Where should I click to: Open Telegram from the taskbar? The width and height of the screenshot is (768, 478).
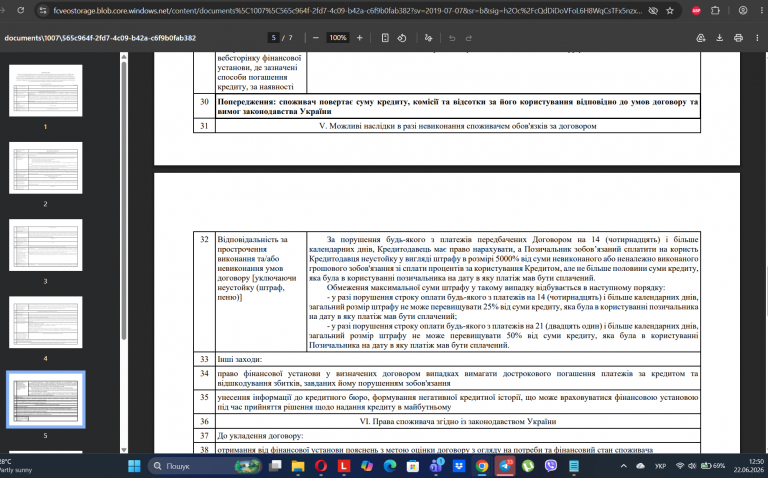505,466
